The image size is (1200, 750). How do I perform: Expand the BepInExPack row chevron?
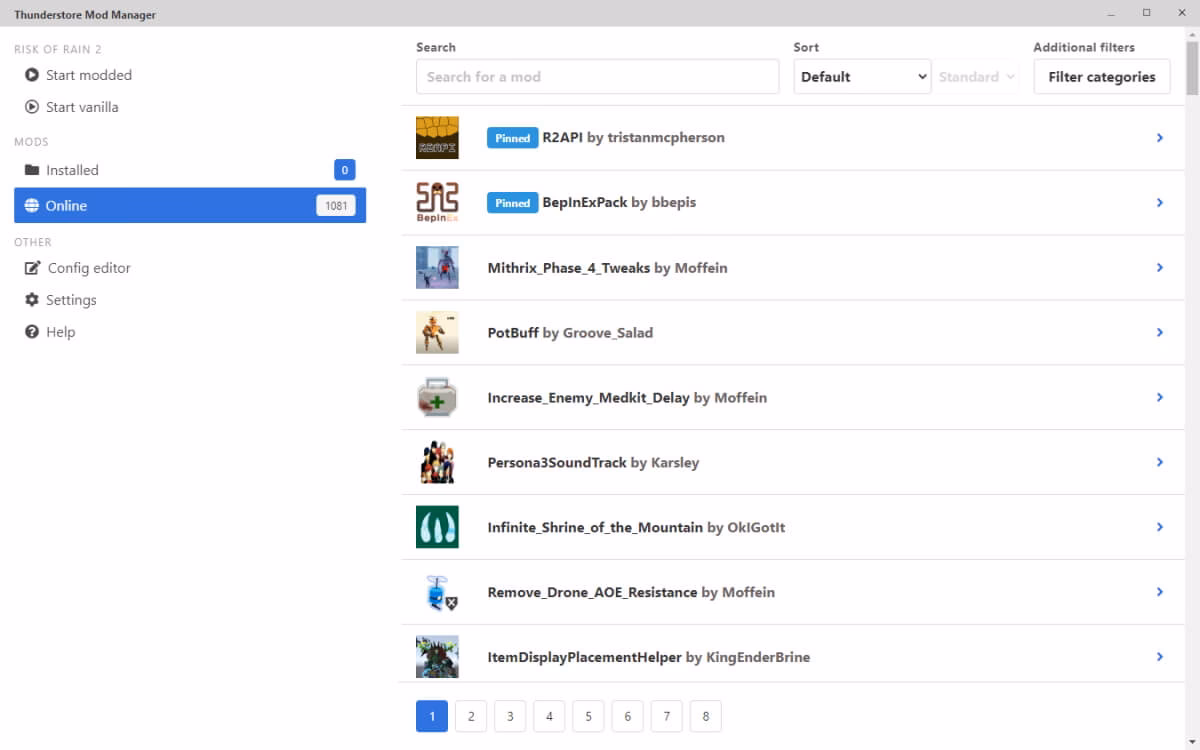click(1160, 203)
